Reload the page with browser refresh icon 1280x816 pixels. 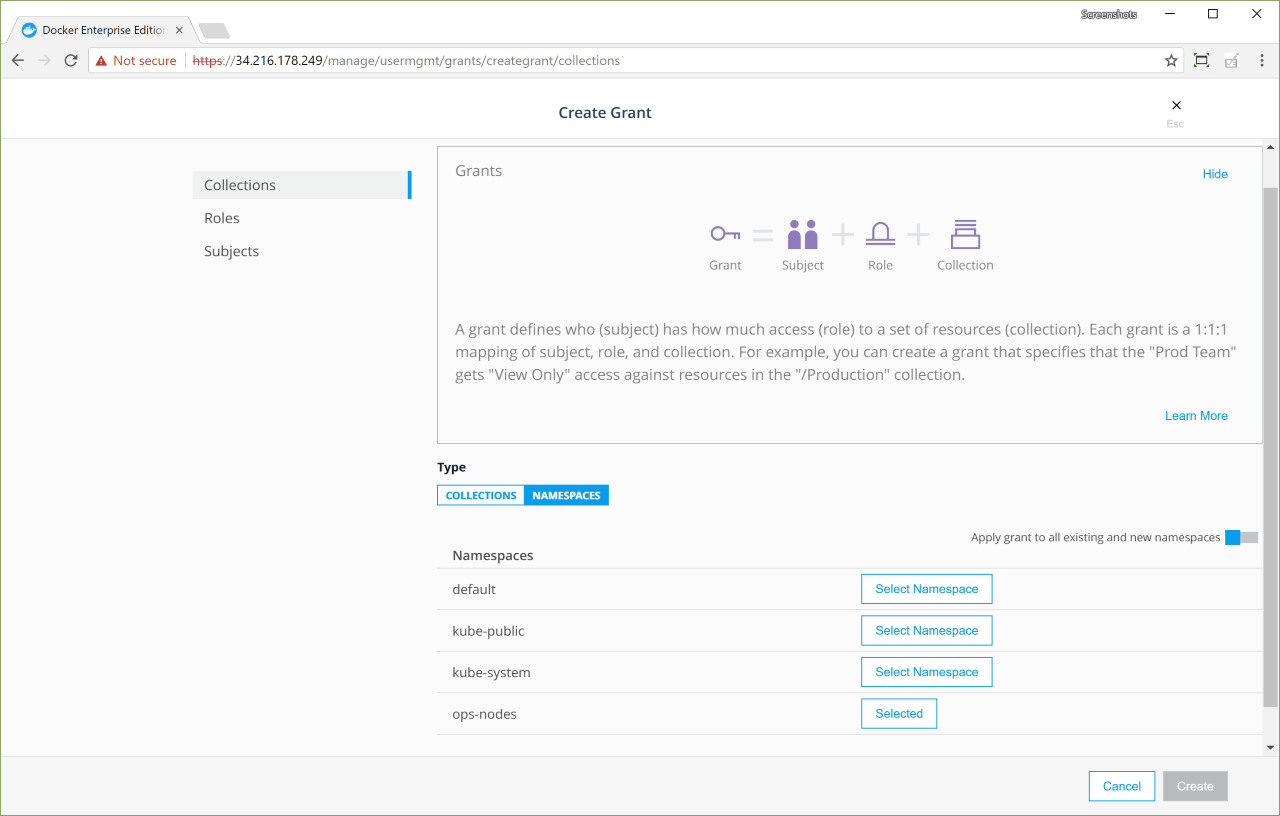tap(71, 61)
